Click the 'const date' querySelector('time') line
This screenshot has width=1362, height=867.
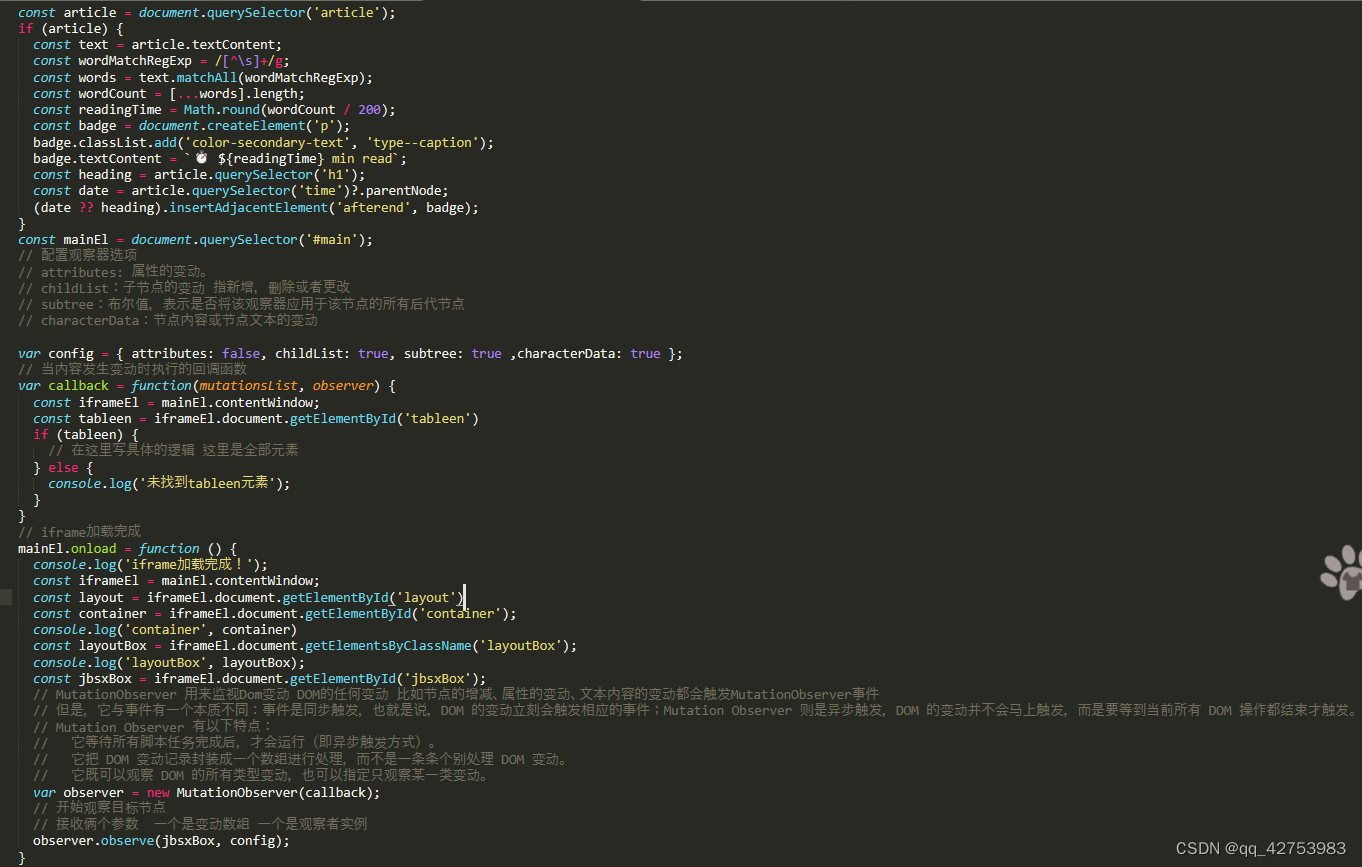(241, 190)
